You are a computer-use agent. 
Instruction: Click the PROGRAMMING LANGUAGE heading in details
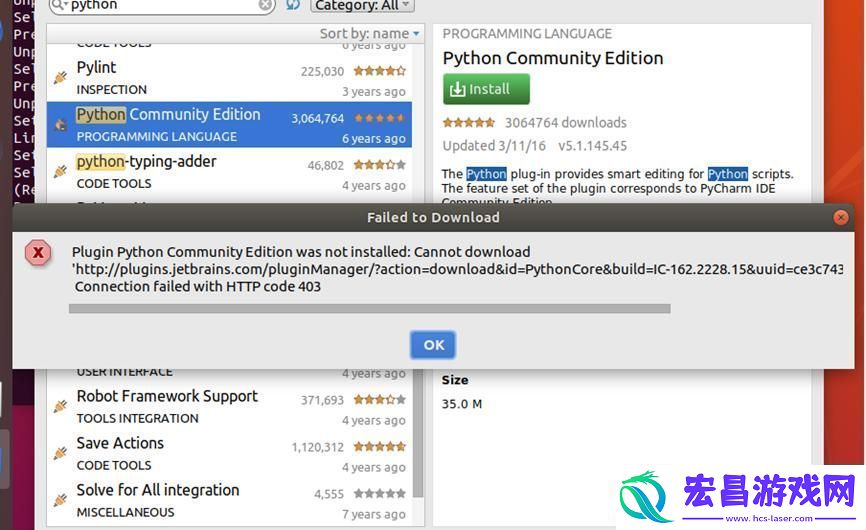[527, 34]
